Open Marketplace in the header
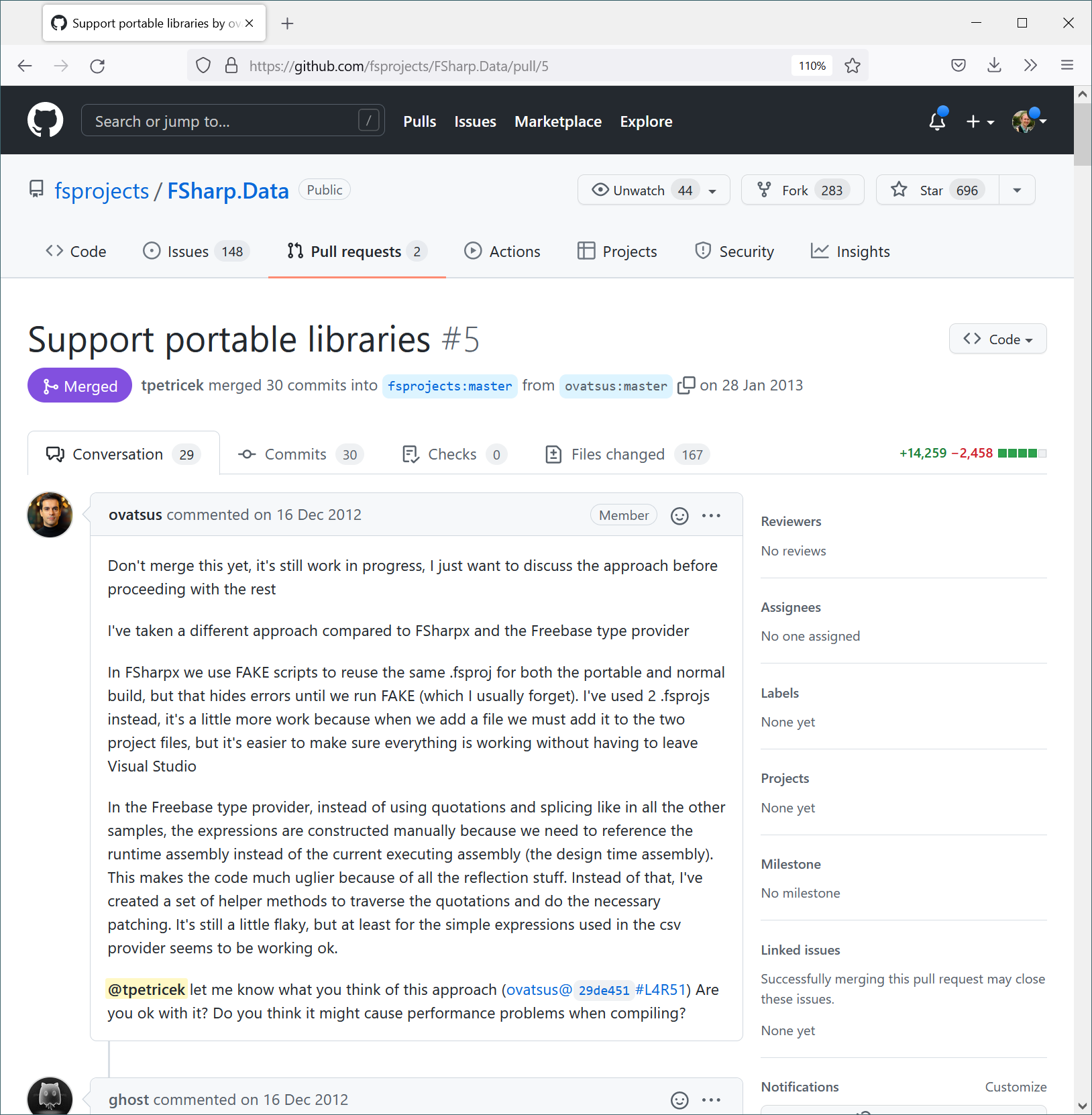 [558, 121]
